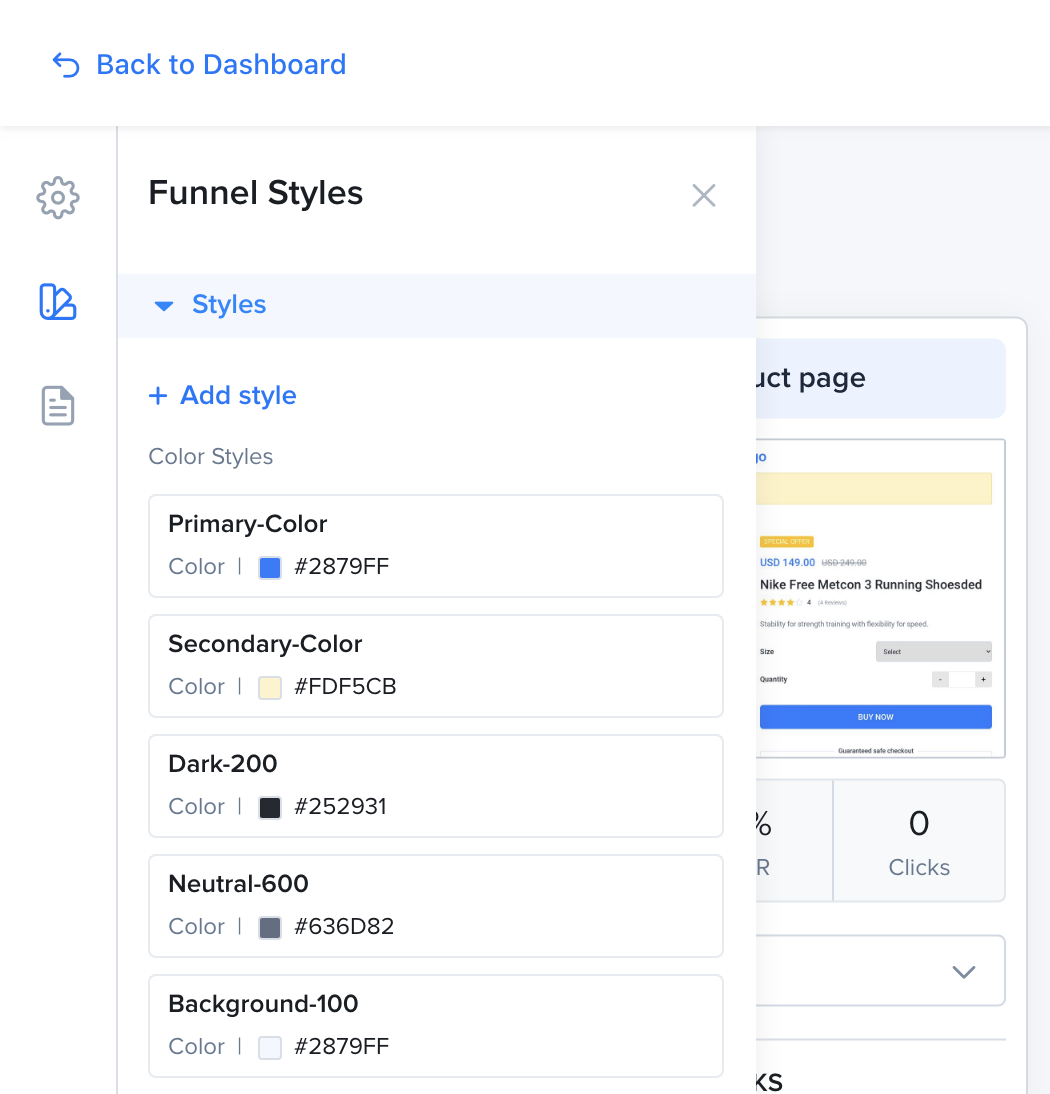Collapse the Styles section arrow
1050x1094 pixels.
point(164,306)
